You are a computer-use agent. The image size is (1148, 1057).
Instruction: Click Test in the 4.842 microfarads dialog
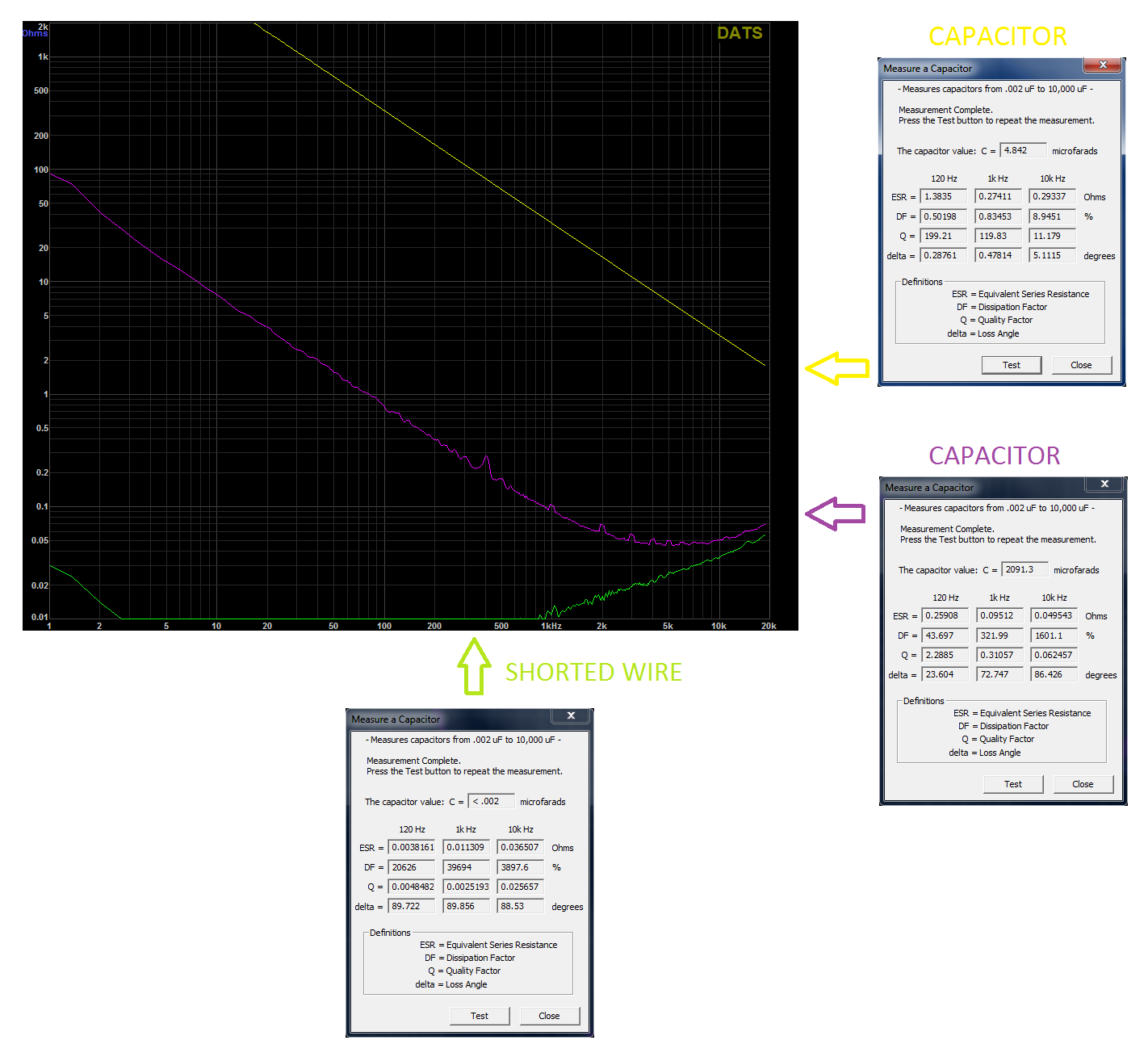click(x=1011, y=365)
